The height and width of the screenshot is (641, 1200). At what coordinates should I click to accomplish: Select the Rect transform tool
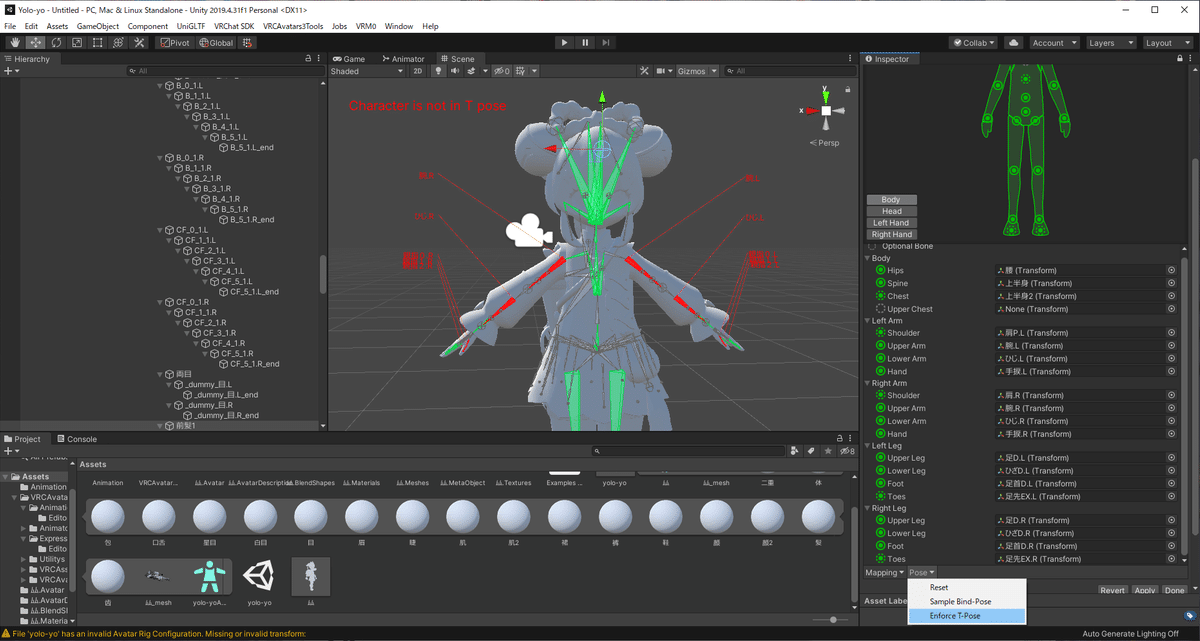tap(98, 43)
